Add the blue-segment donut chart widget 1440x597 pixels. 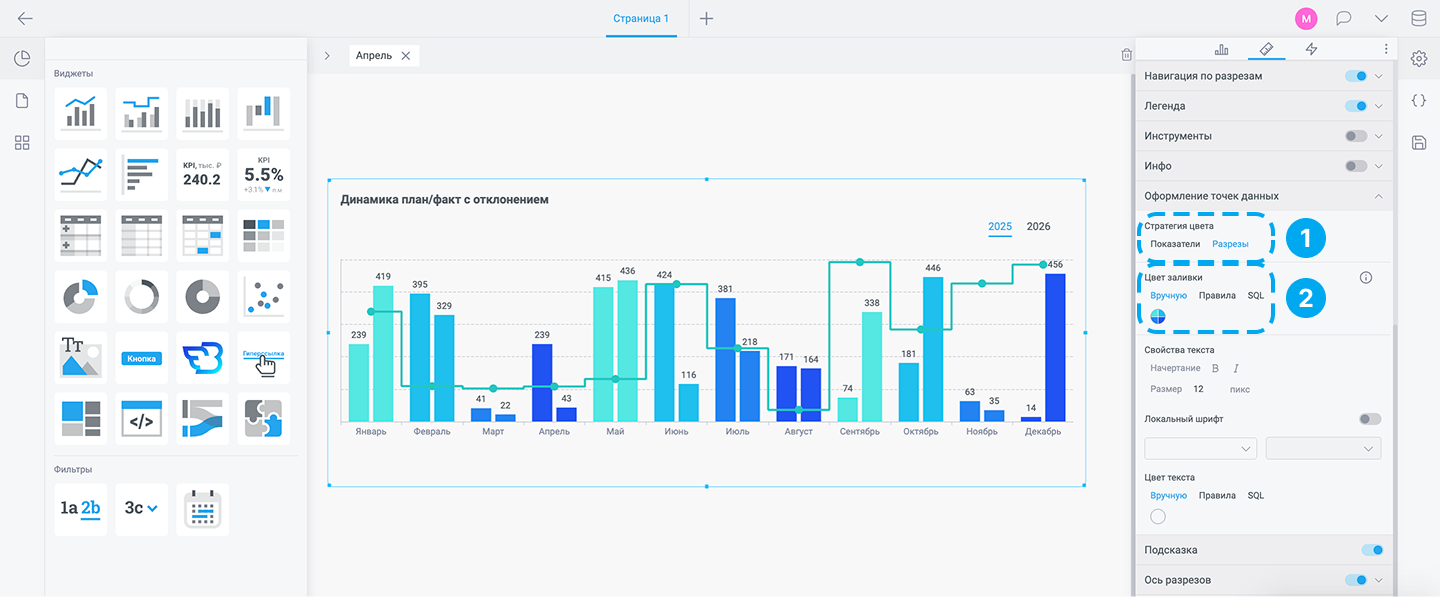pos(81,296)
